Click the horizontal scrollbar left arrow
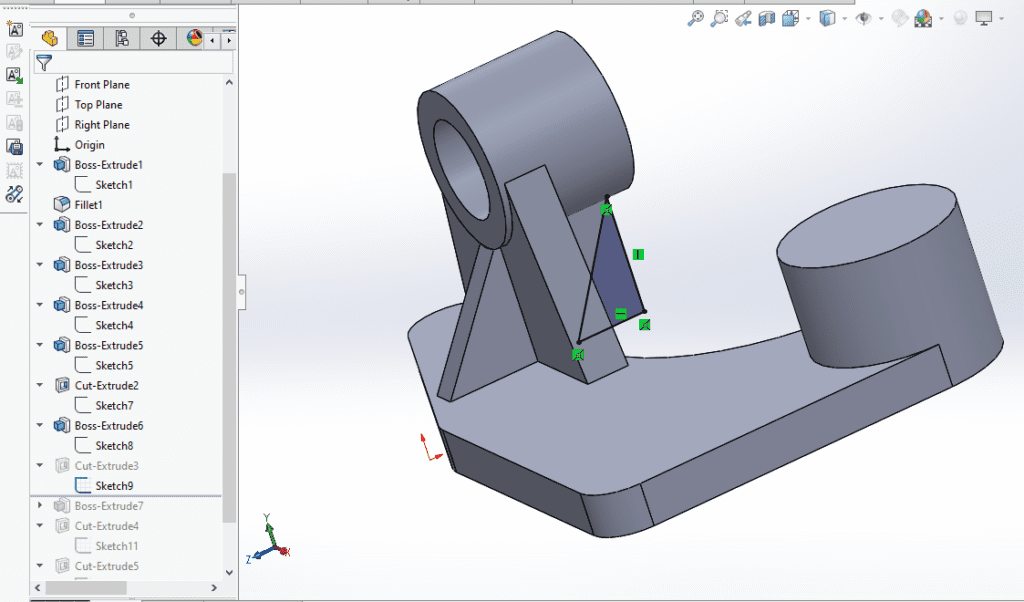Screen dimensions: 1024x602 coord(37,588)
